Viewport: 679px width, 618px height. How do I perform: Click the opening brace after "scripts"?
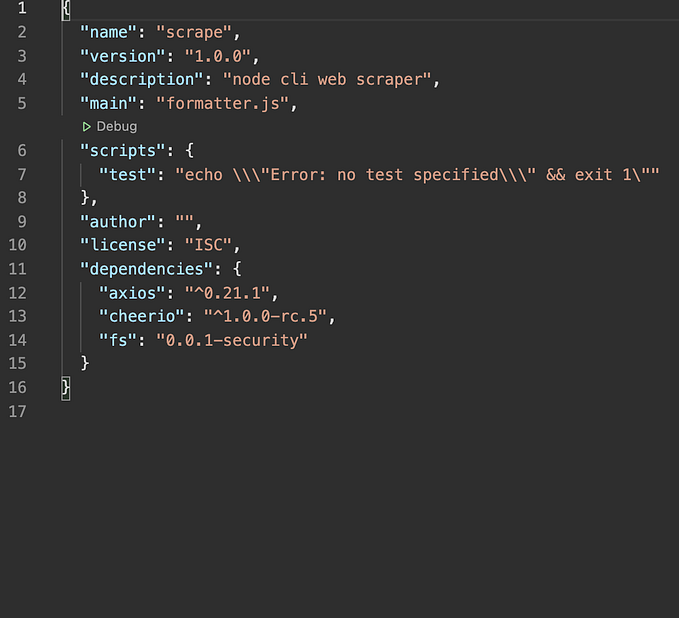(x=189, y=151)
